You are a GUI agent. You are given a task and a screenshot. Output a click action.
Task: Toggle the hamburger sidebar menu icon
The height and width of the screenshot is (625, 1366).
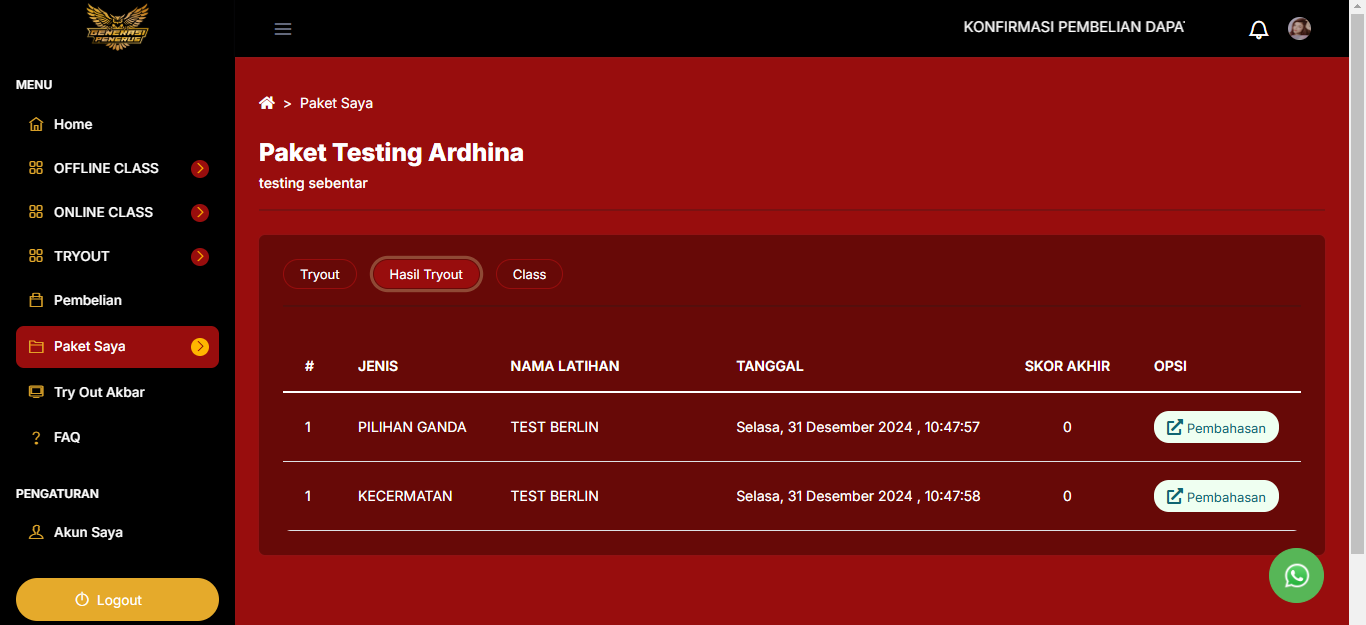pyautogui.click(x=283, y=29)
